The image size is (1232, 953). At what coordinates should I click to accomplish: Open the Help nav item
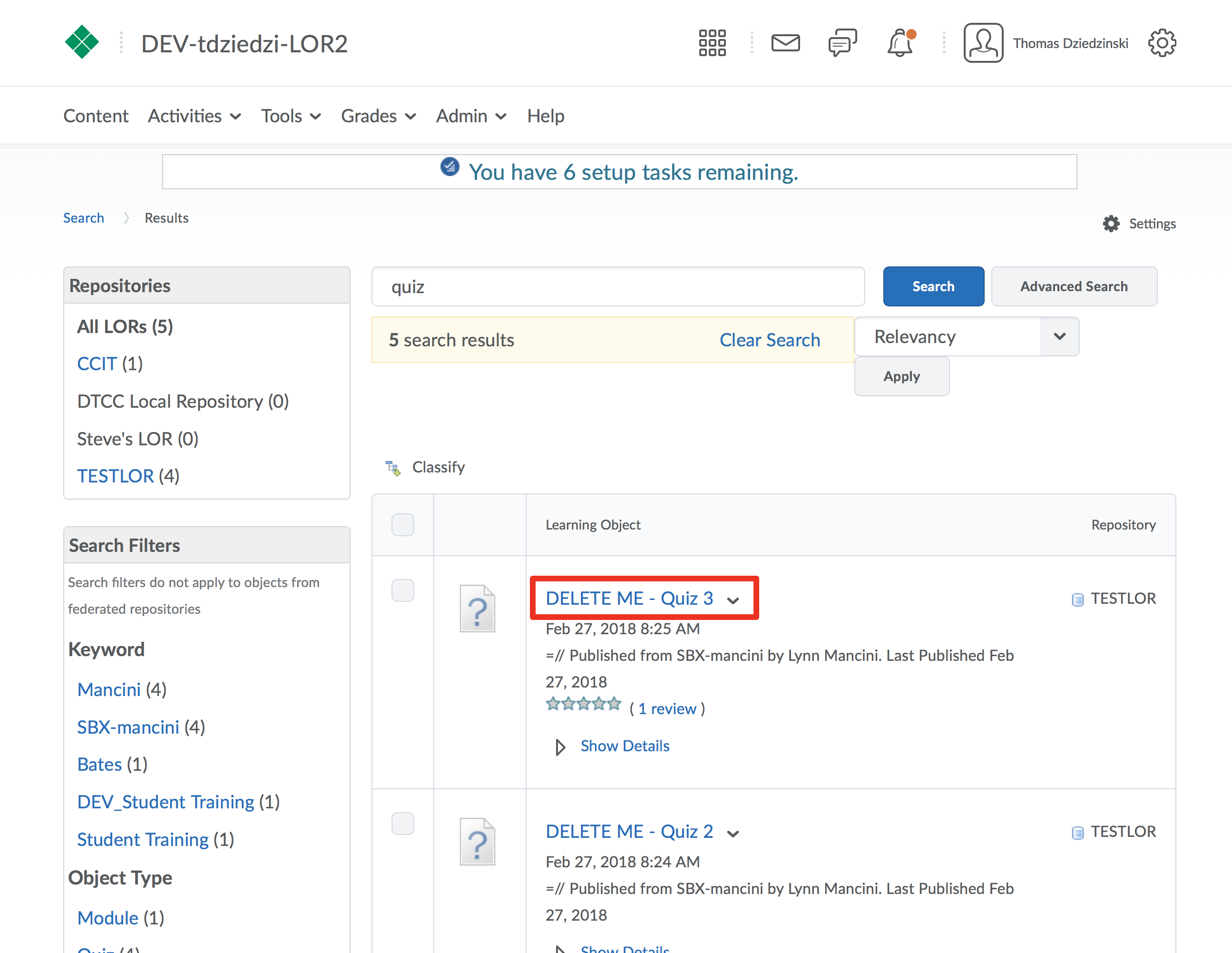[546, 116]
